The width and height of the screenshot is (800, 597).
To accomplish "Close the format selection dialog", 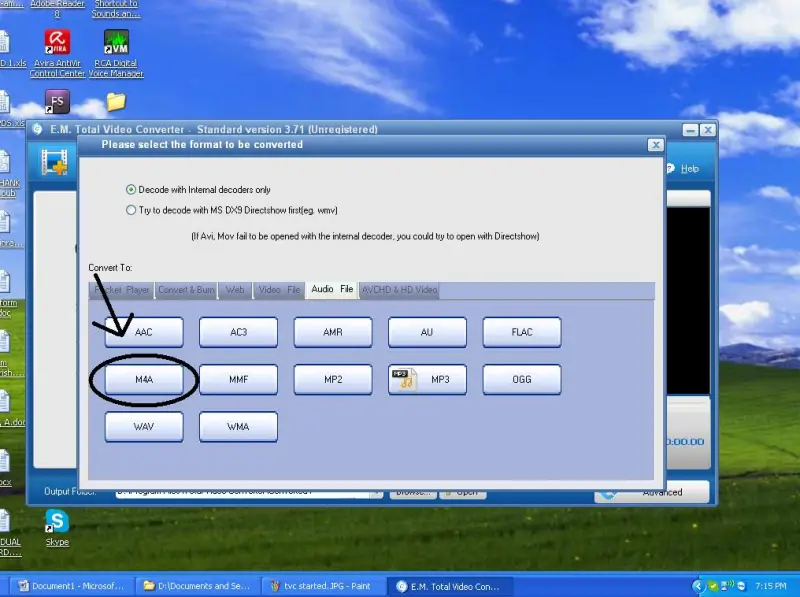I will 656,145.
